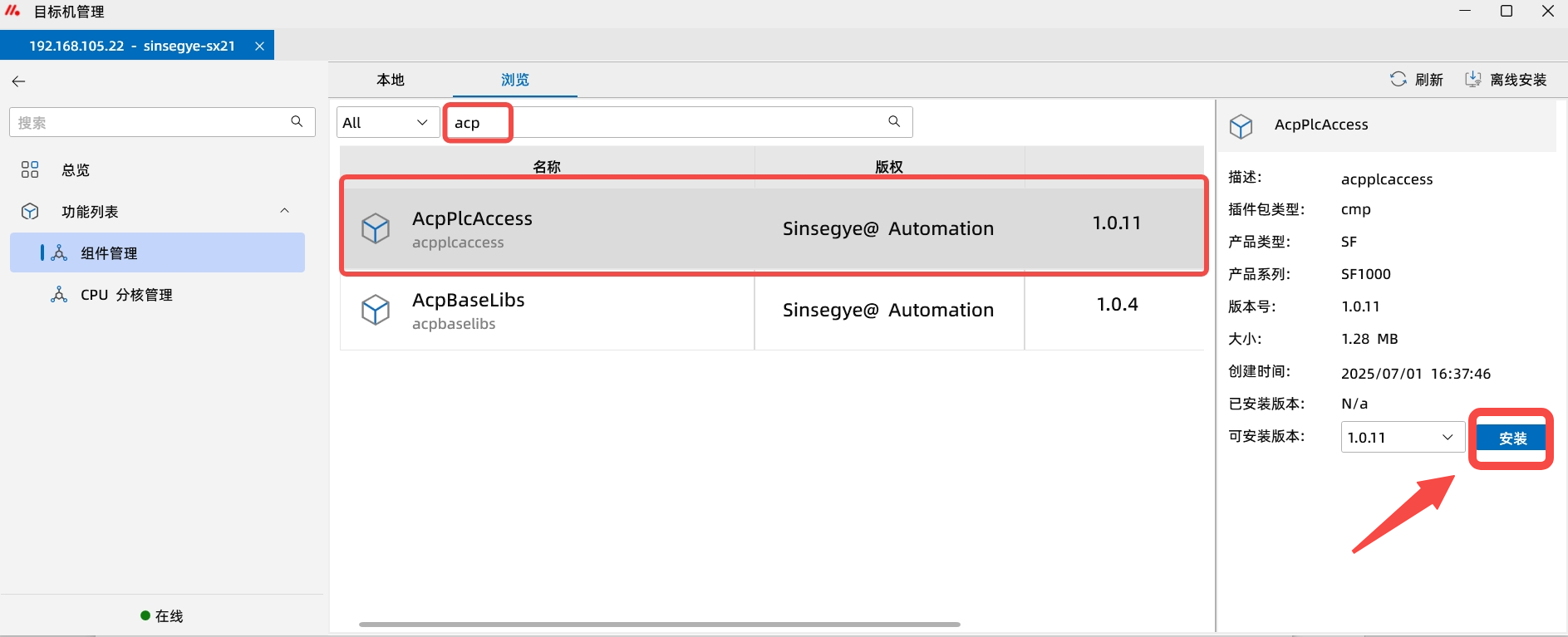
Task: Open CPU 分核管理 in the sidebar
Action: pos(126,295)
